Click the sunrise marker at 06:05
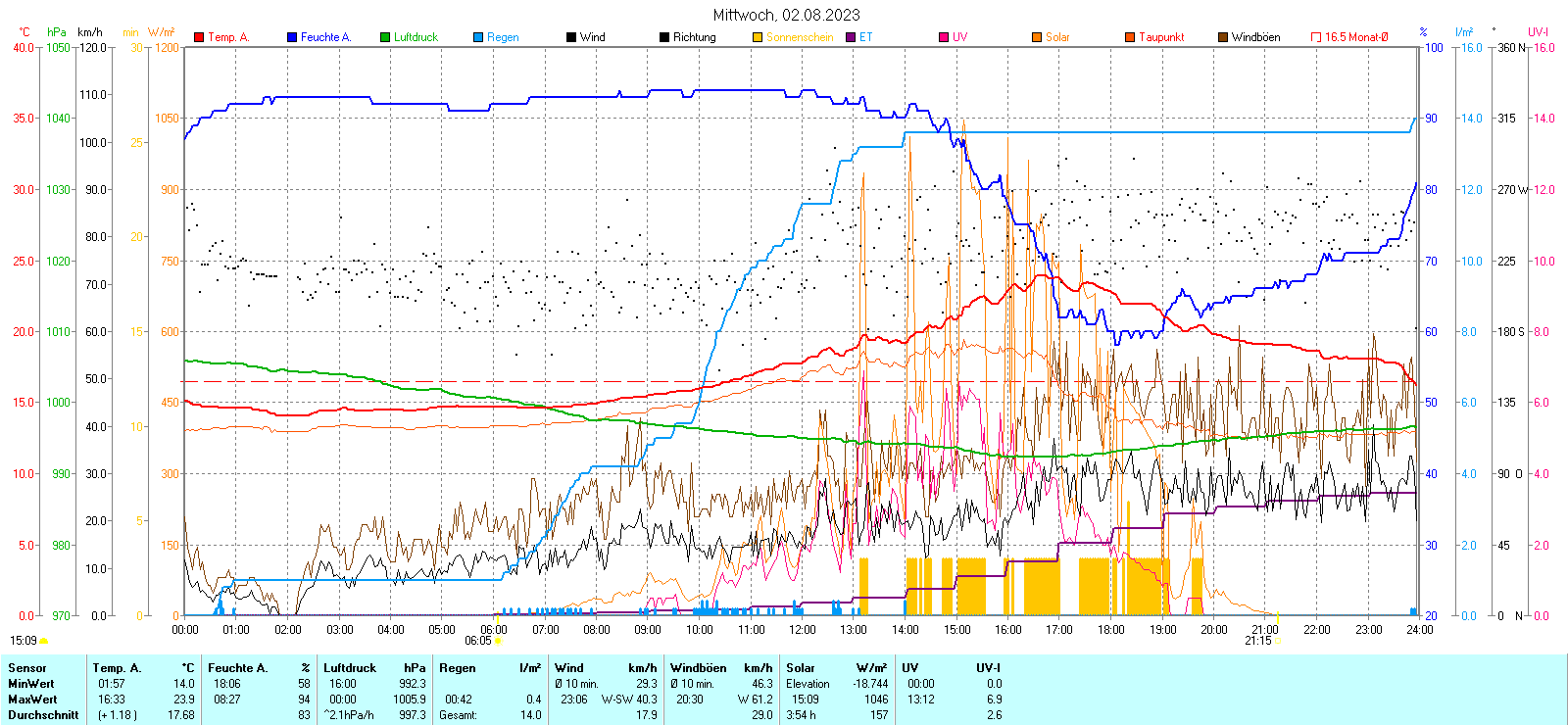The height and width of the screenshot is (725, 1568). [x=499, y=641]
